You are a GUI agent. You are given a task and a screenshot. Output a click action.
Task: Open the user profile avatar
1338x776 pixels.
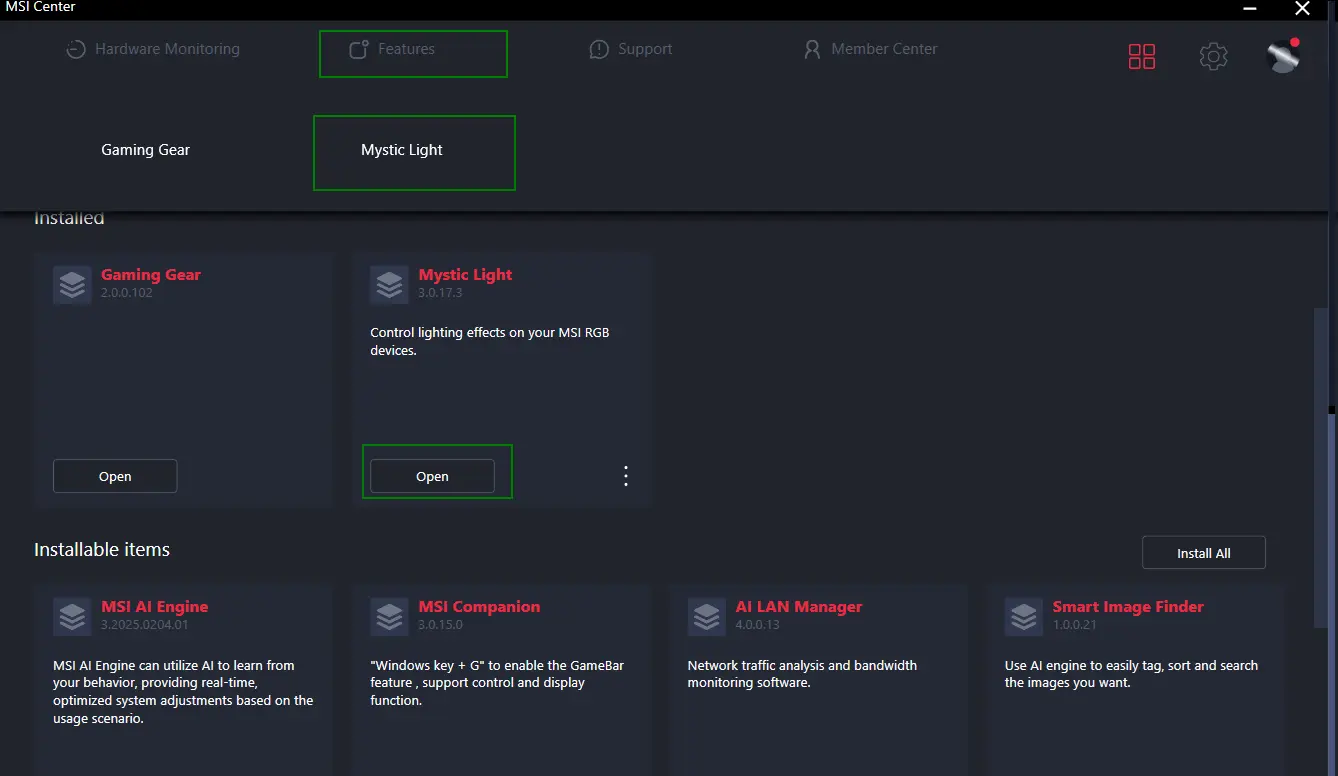(x=1282, y=56)
